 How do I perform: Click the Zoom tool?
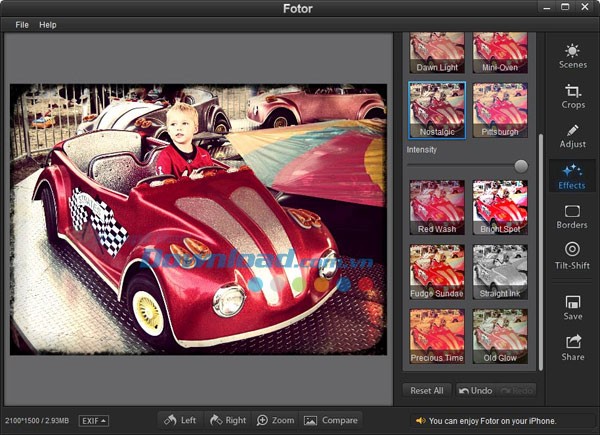pos(276,420)
